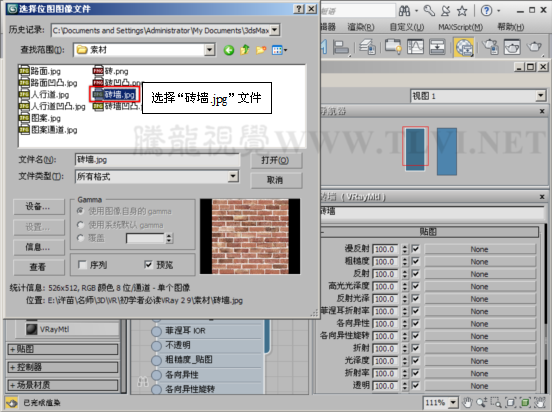Click the highlighted Material Editor icon
Image resolution: width=552 pixels, height=412 pixels.
point(464,48)
